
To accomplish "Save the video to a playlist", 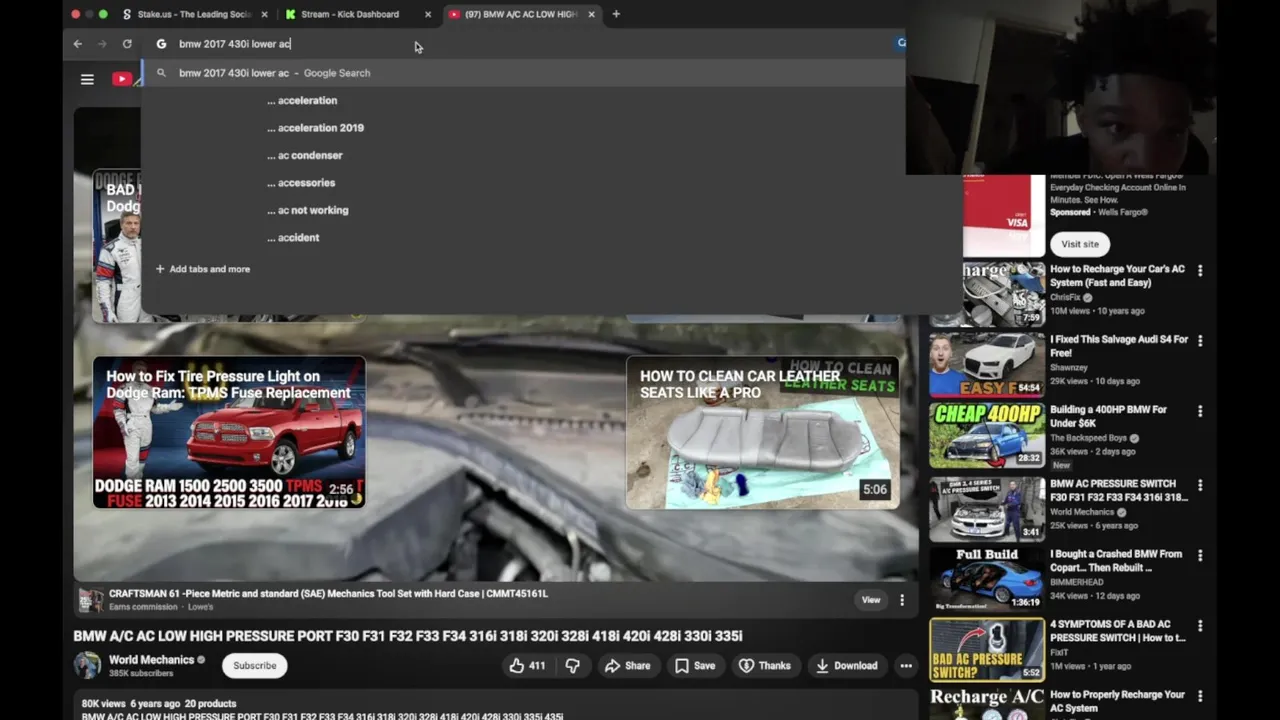I will tap(695, 666).
